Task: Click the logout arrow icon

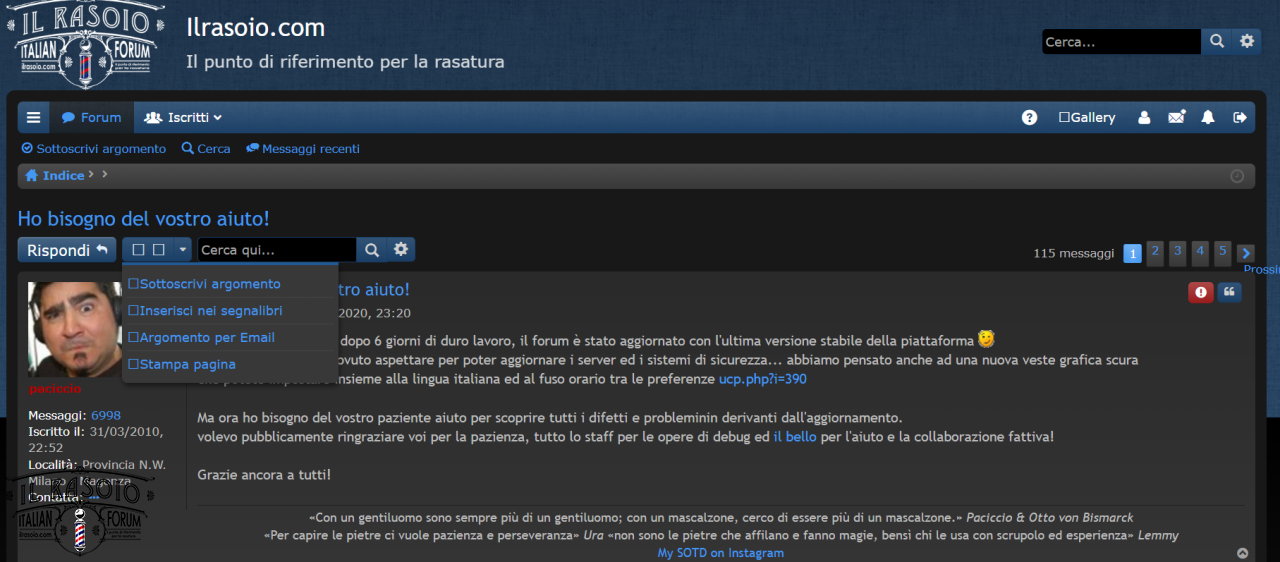Action: point(1240,118)
